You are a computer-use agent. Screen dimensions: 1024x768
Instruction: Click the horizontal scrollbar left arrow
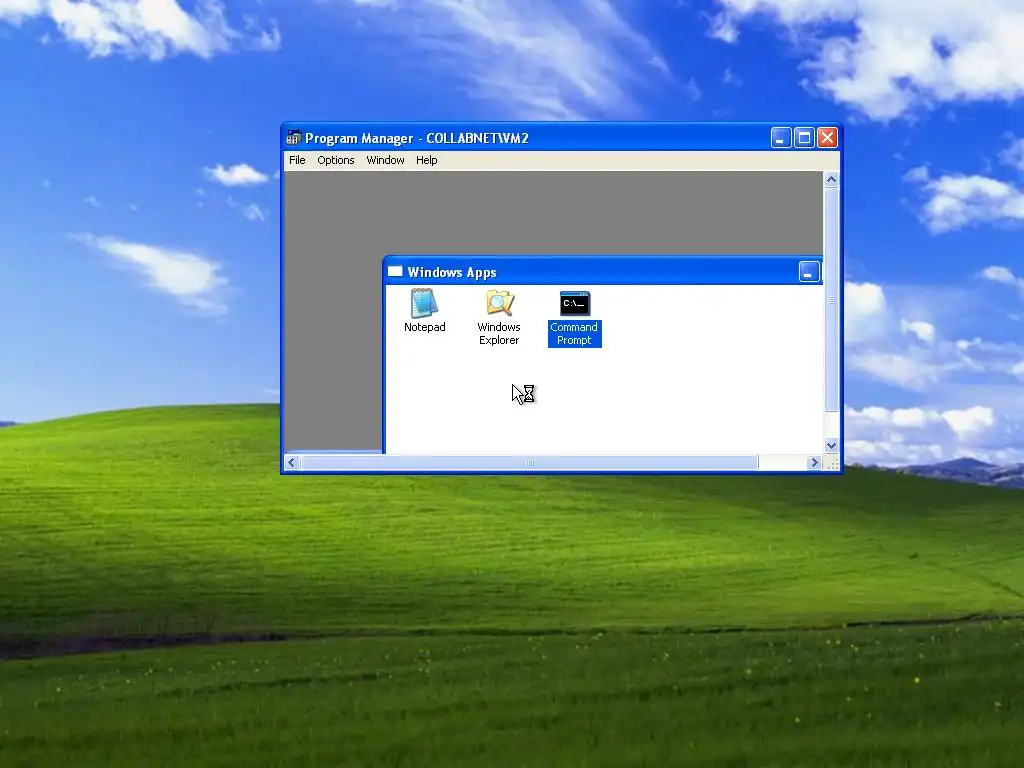[x=292, y=462]
